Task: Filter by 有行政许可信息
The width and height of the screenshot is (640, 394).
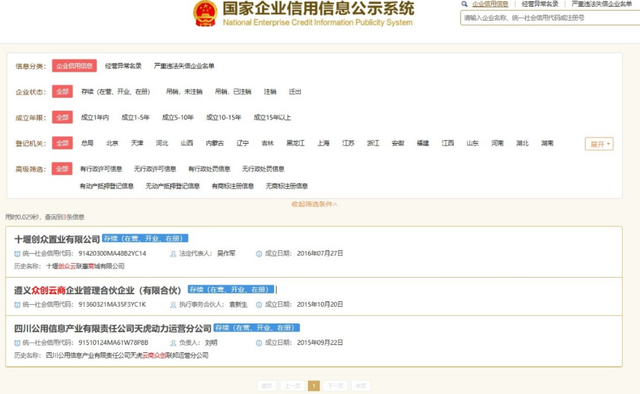Action: click(101, 169)
